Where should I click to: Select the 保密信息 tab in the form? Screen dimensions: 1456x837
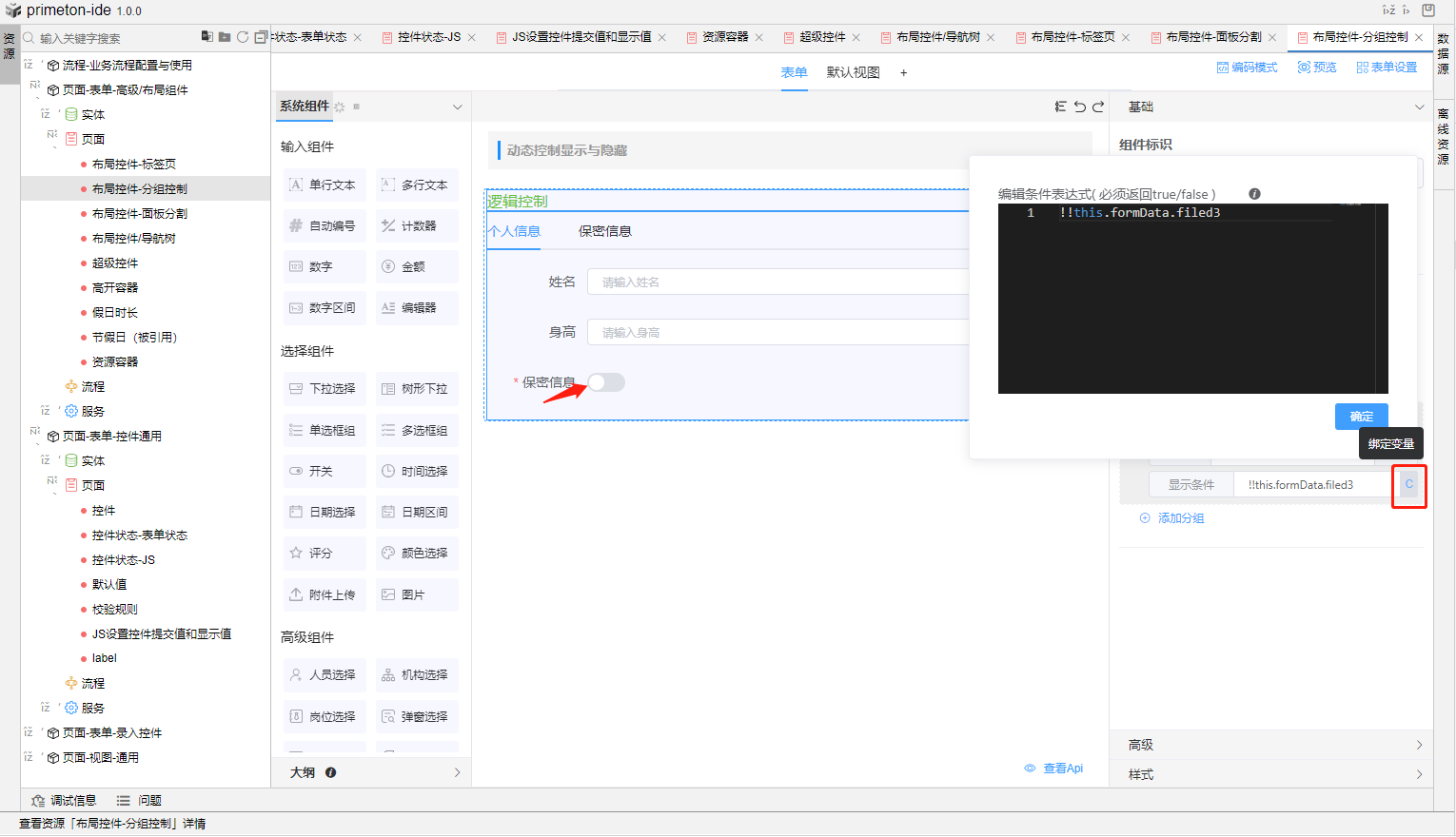pyautogui.click(x=604, y=231)
